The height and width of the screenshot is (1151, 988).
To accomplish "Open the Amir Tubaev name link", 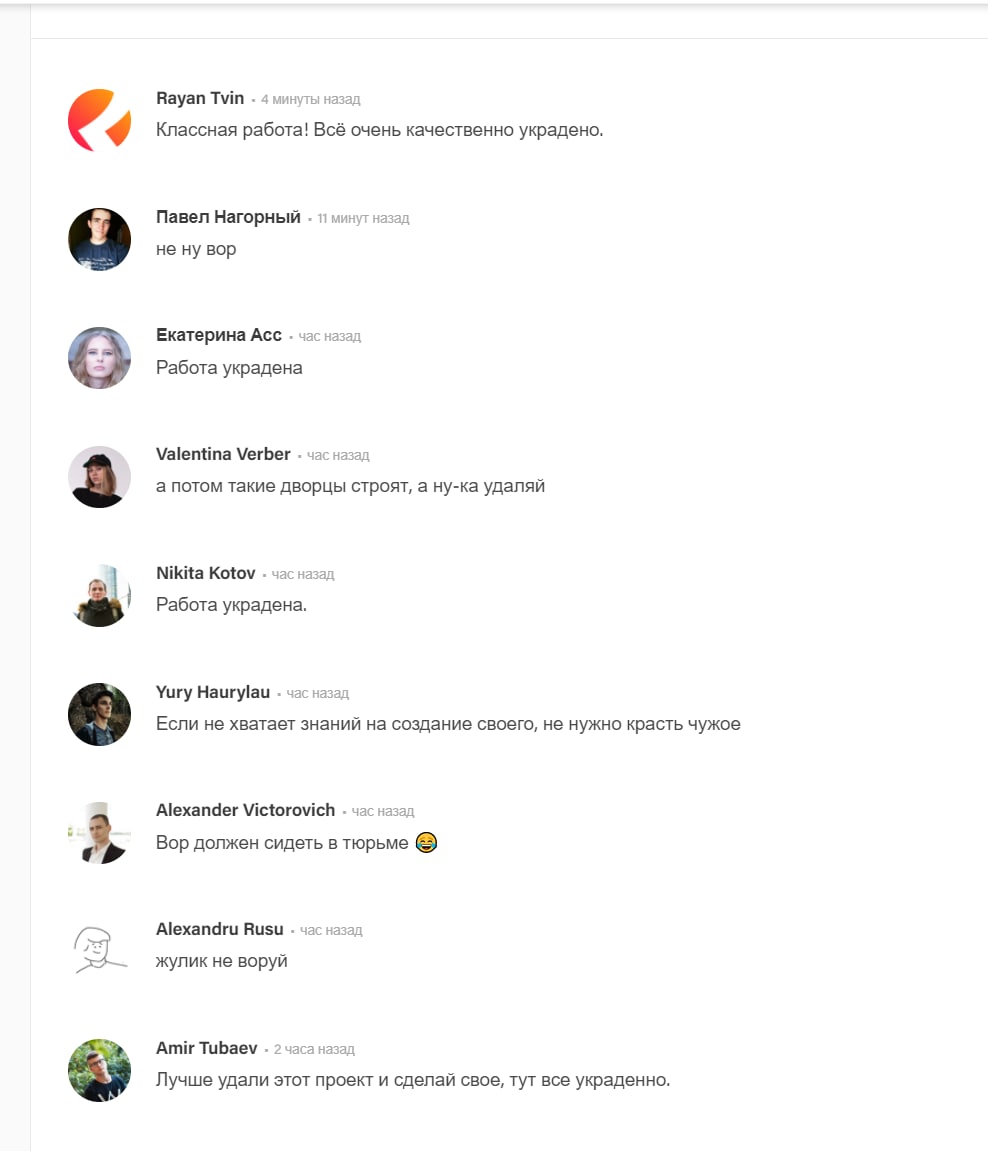I will (206, 1048).
